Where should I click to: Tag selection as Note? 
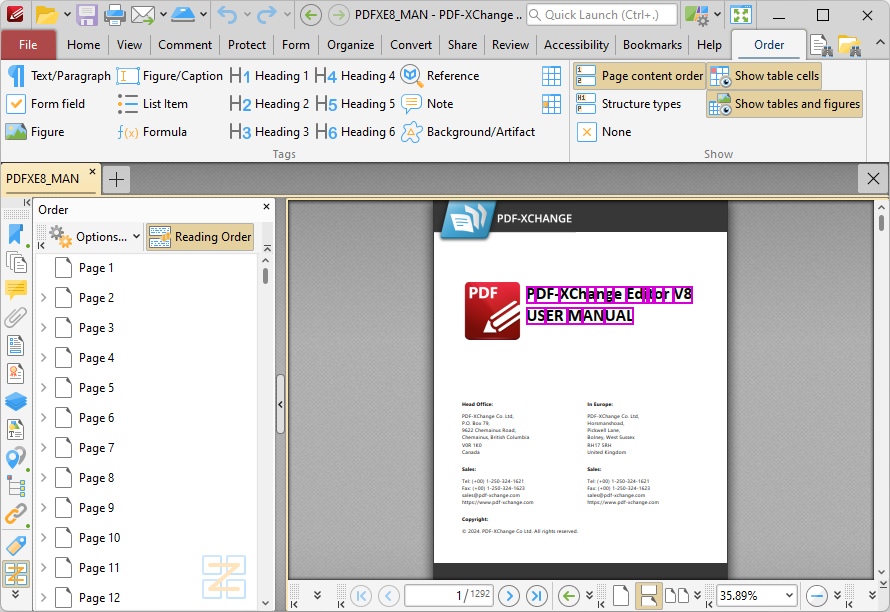click(427, 104)
